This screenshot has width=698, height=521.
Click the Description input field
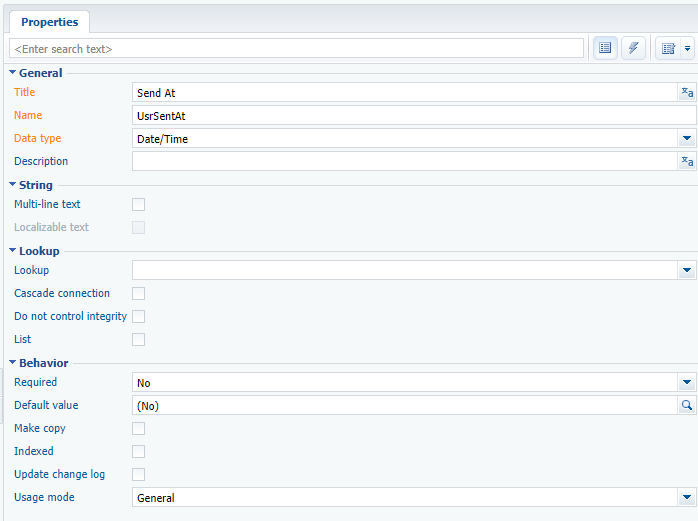click(x=405, y=161)
